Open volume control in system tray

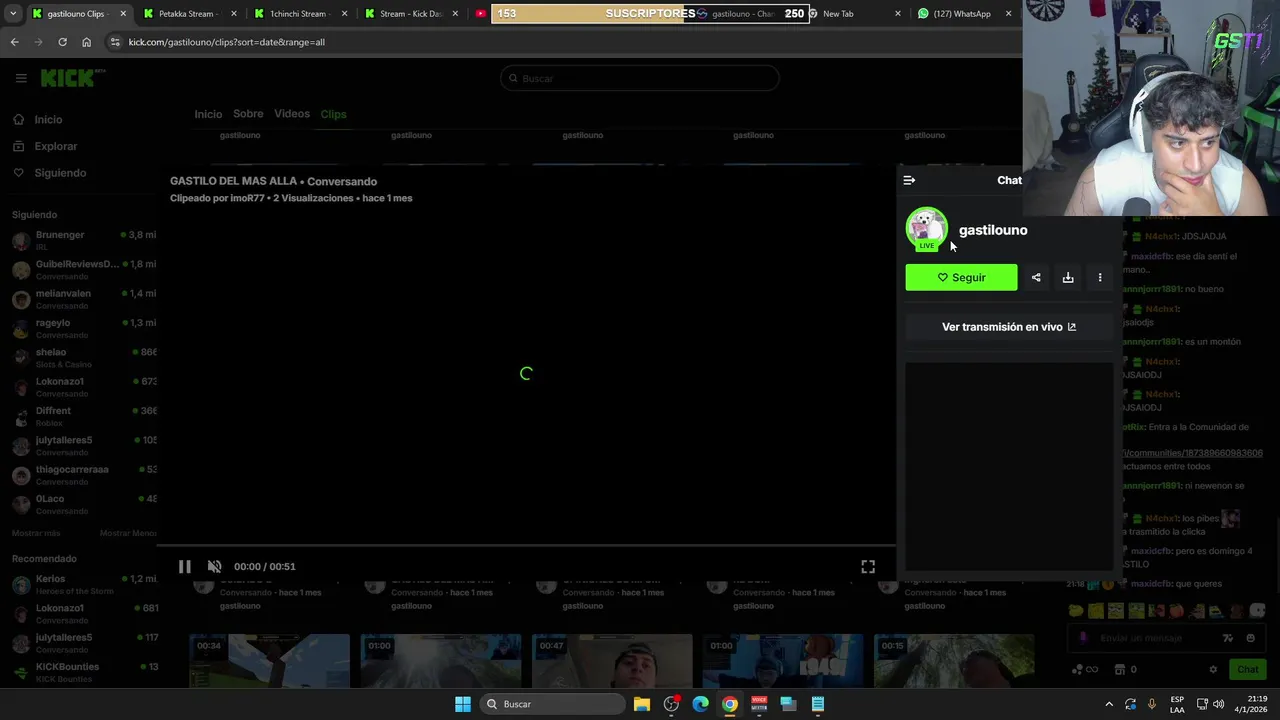point(1218,704)
